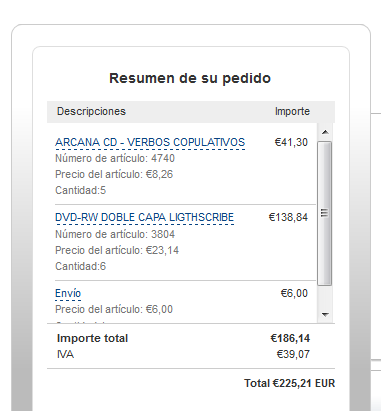This screenshot has height=411, width=381.
Task: Click the Cantidad:6 quantity text
Action: (x=80, y=266)
